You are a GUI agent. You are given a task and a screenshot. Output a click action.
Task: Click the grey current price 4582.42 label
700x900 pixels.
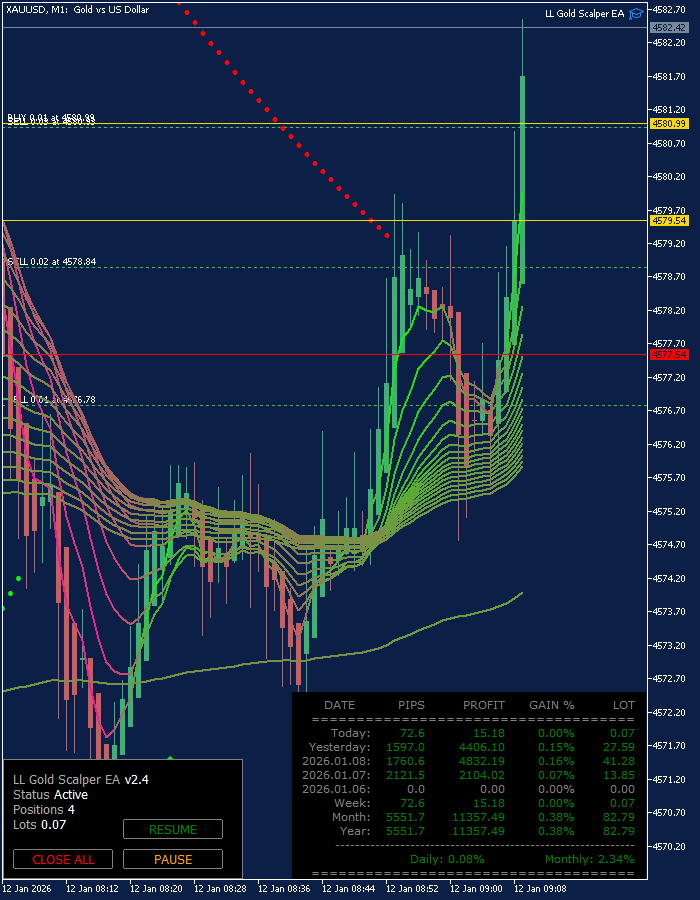670,27
